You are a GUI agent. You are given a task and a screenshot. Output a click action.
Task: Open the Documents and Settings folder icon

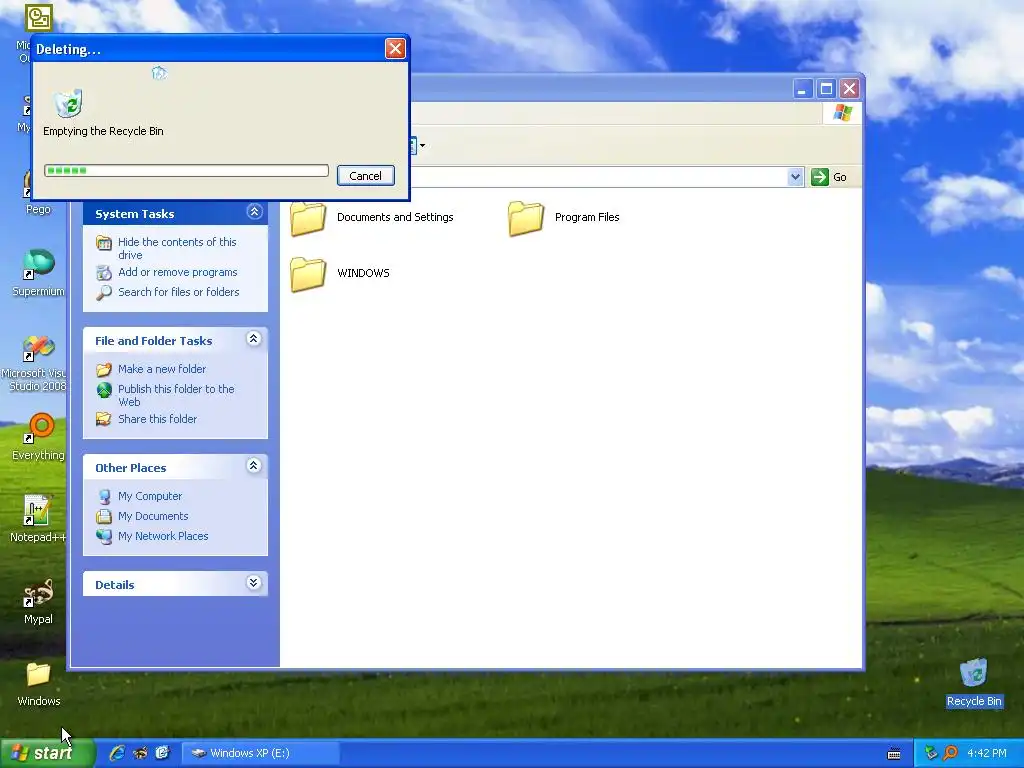308,218
